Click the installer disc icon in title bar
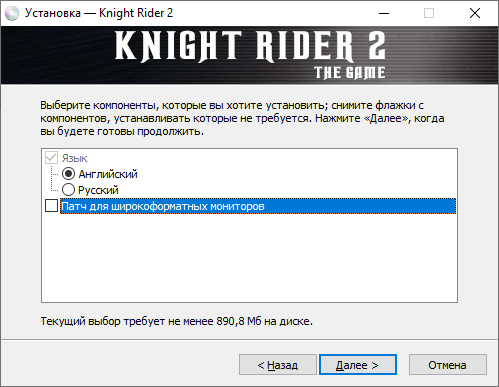The width and height of the screenshot is (499, 387). 12,13
